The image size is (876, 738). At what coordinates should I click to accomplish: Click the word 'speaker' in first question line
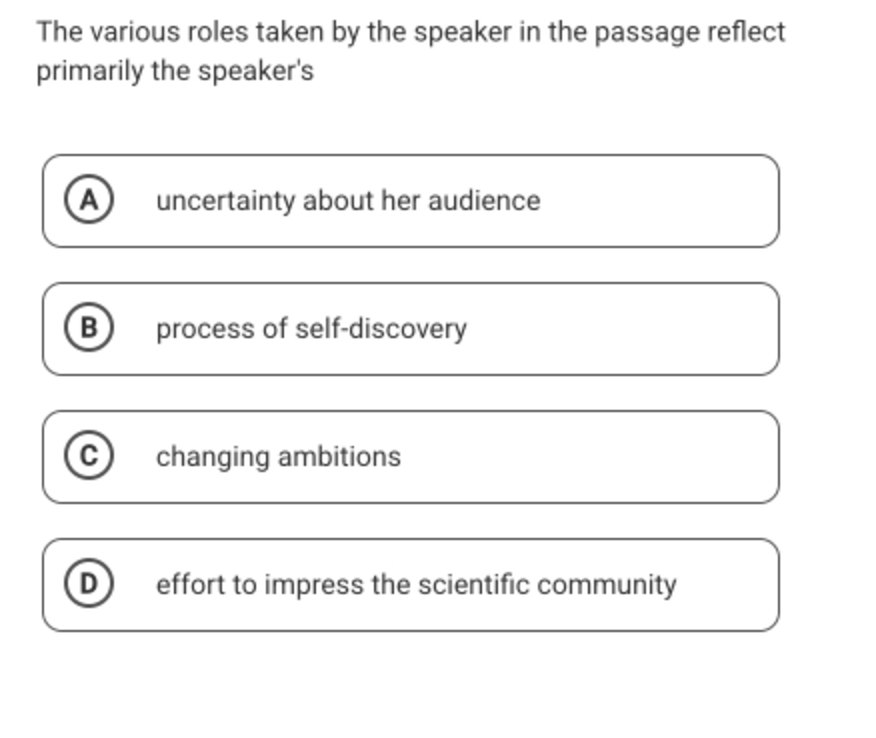[x=463, y=33]
